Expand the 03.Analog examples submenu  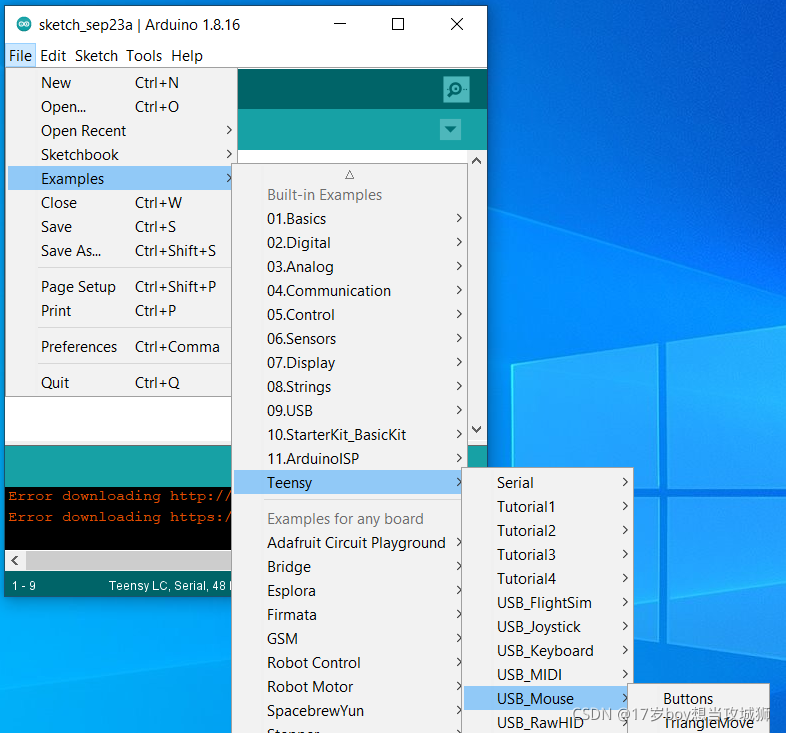349,267
